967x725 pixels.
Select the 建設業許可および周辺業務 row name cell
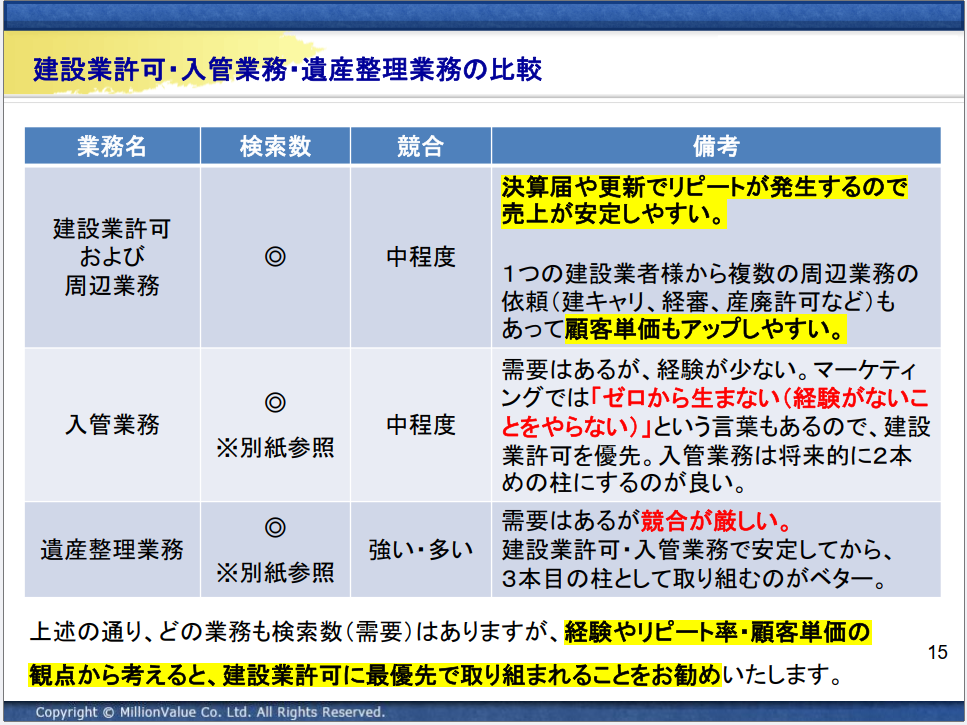click(x=112, y=256)
